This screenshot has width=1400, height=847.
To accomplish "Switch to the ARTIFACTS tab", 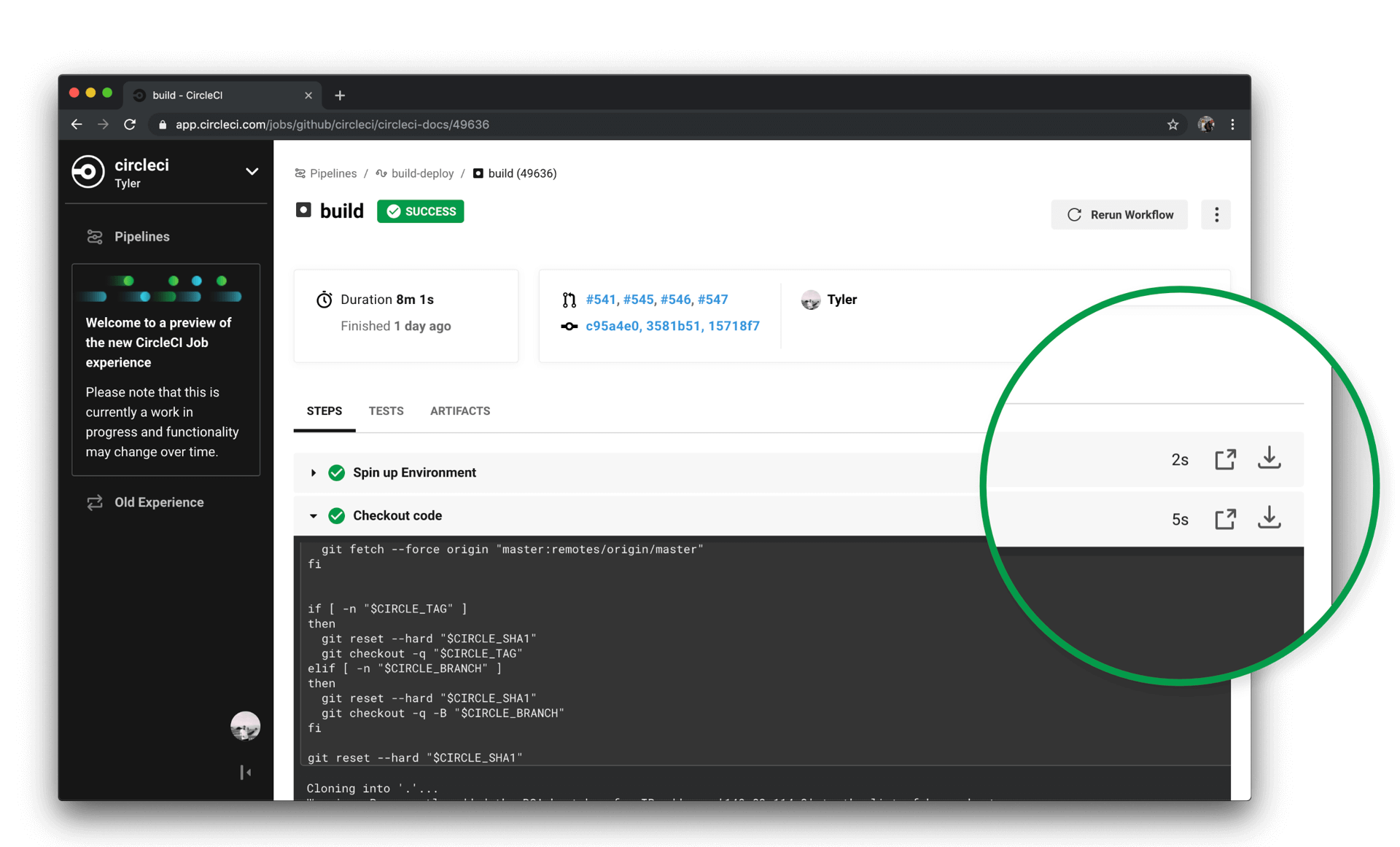I will pos(460,411).
